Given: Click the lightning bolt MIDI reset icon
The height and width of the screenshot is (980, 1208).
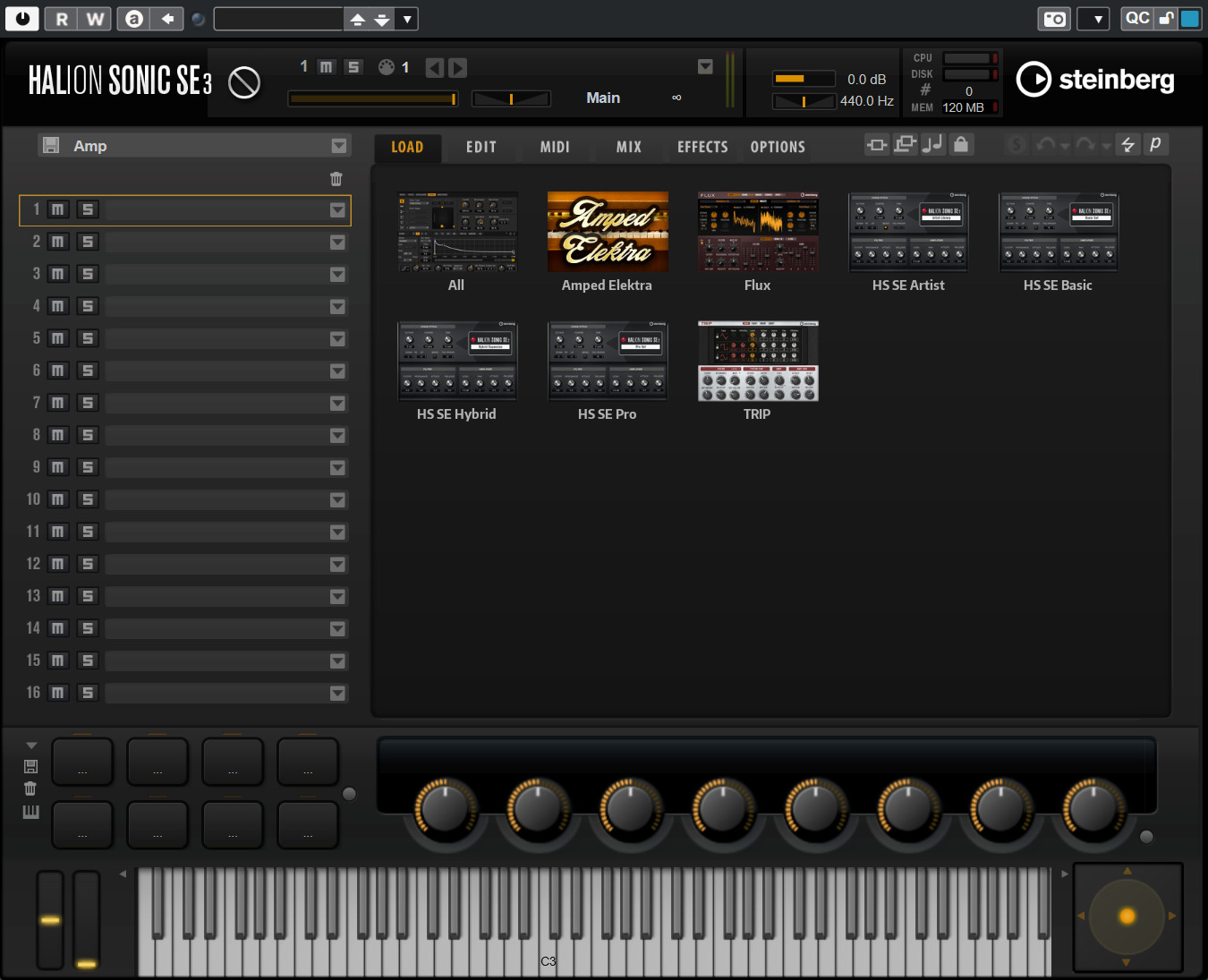Looking at the screenshot, I should (1127, 144).
